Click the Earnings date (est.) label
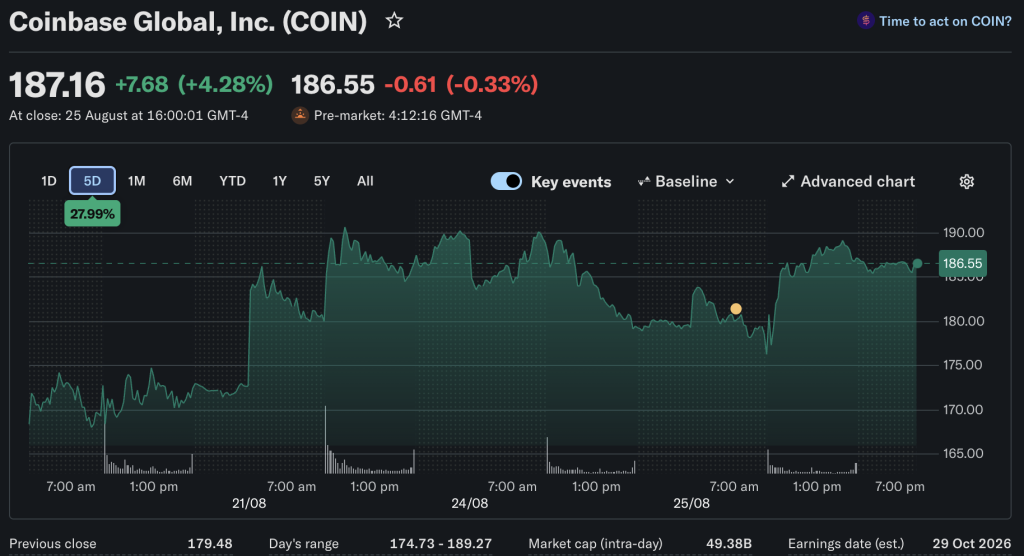 pyautogui.click(x=846, y=544)
